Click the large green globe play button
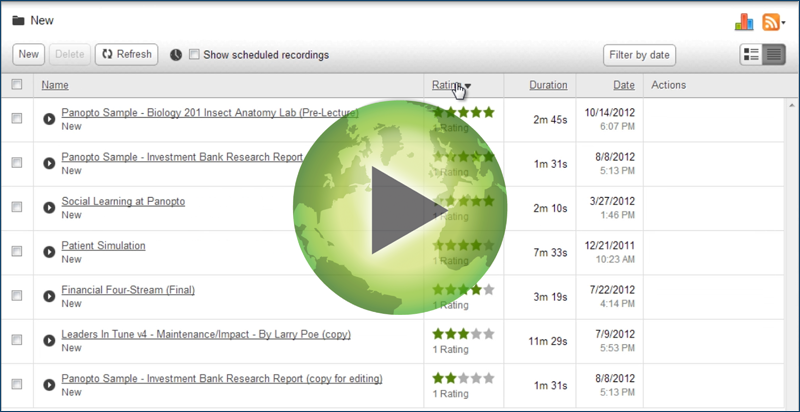The width and height of the screenshot is (800, 412). (x=400, y=207)
